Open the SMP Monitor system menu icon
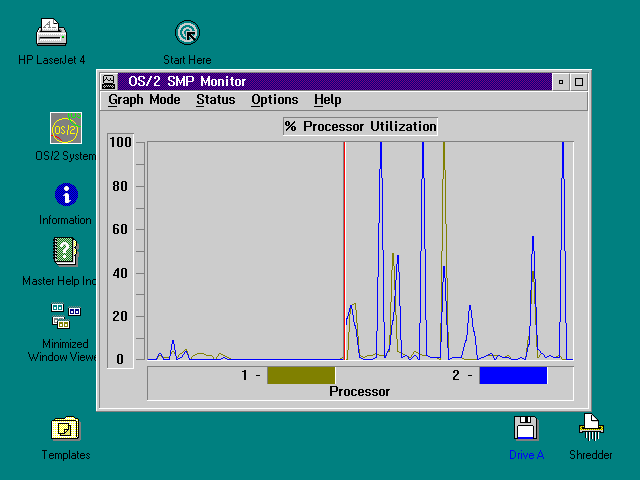 click(x=108, y=82)
